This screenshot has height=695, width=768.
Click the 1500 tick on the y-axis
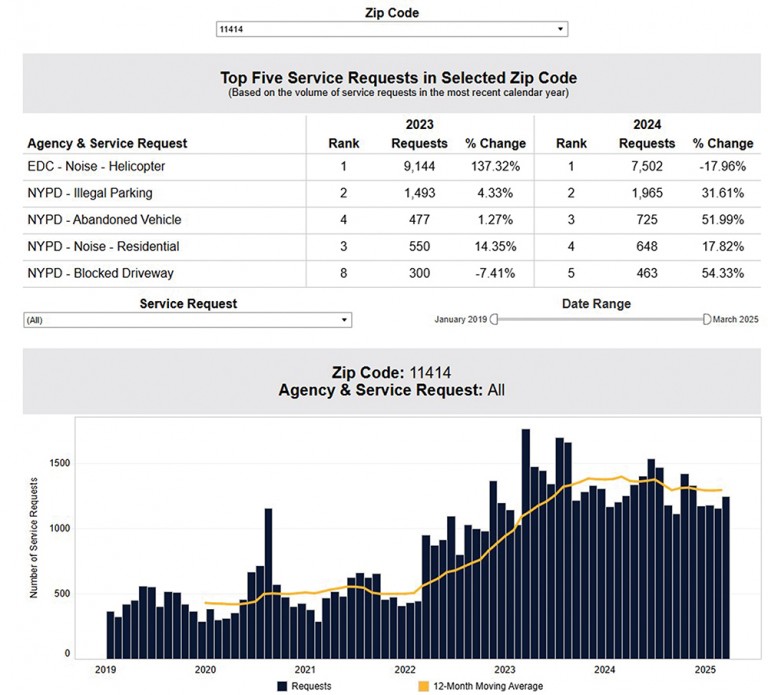pos(62,463)
